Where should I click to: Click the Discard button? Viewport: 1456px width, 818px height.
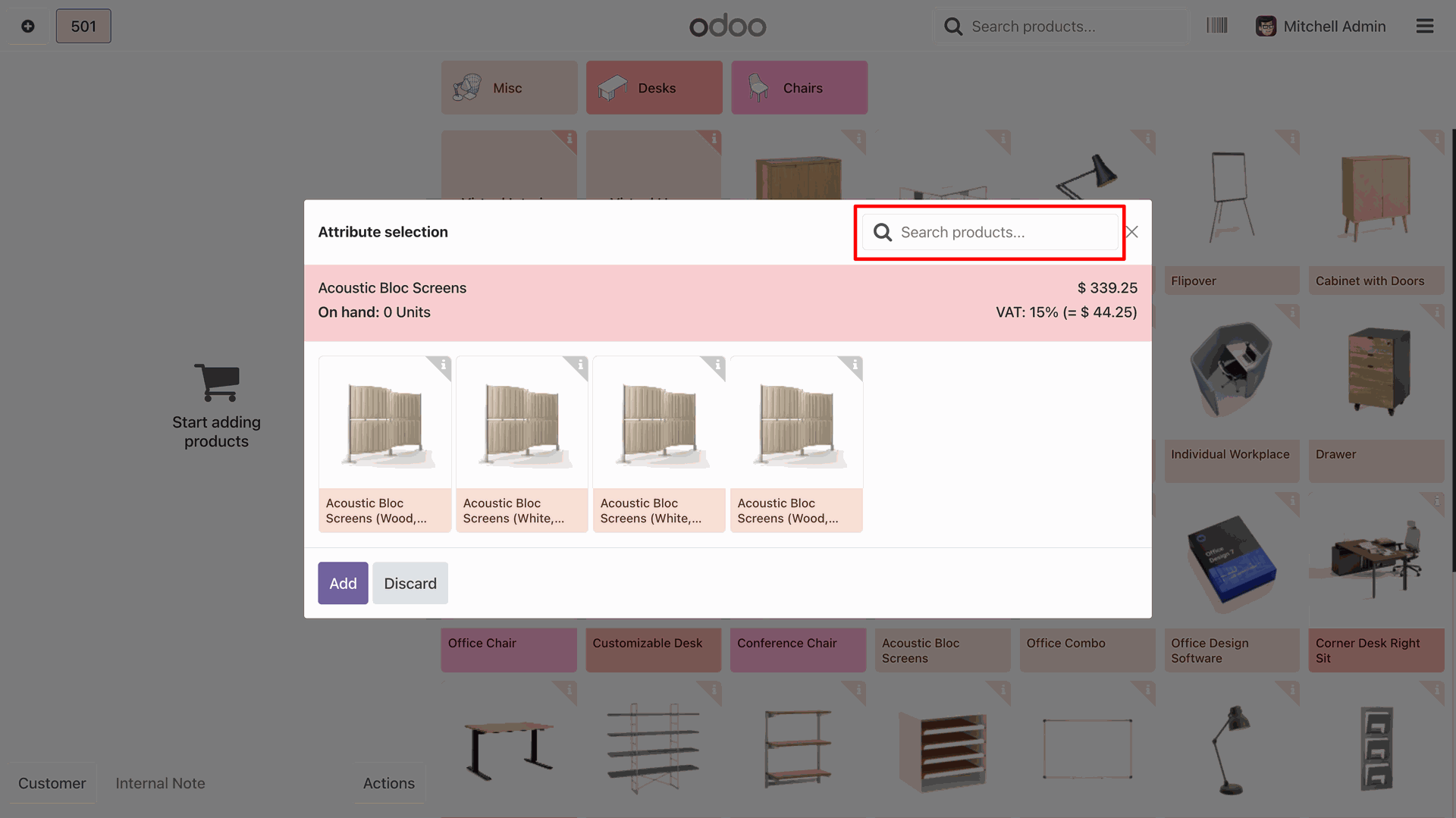click(410, 583)
